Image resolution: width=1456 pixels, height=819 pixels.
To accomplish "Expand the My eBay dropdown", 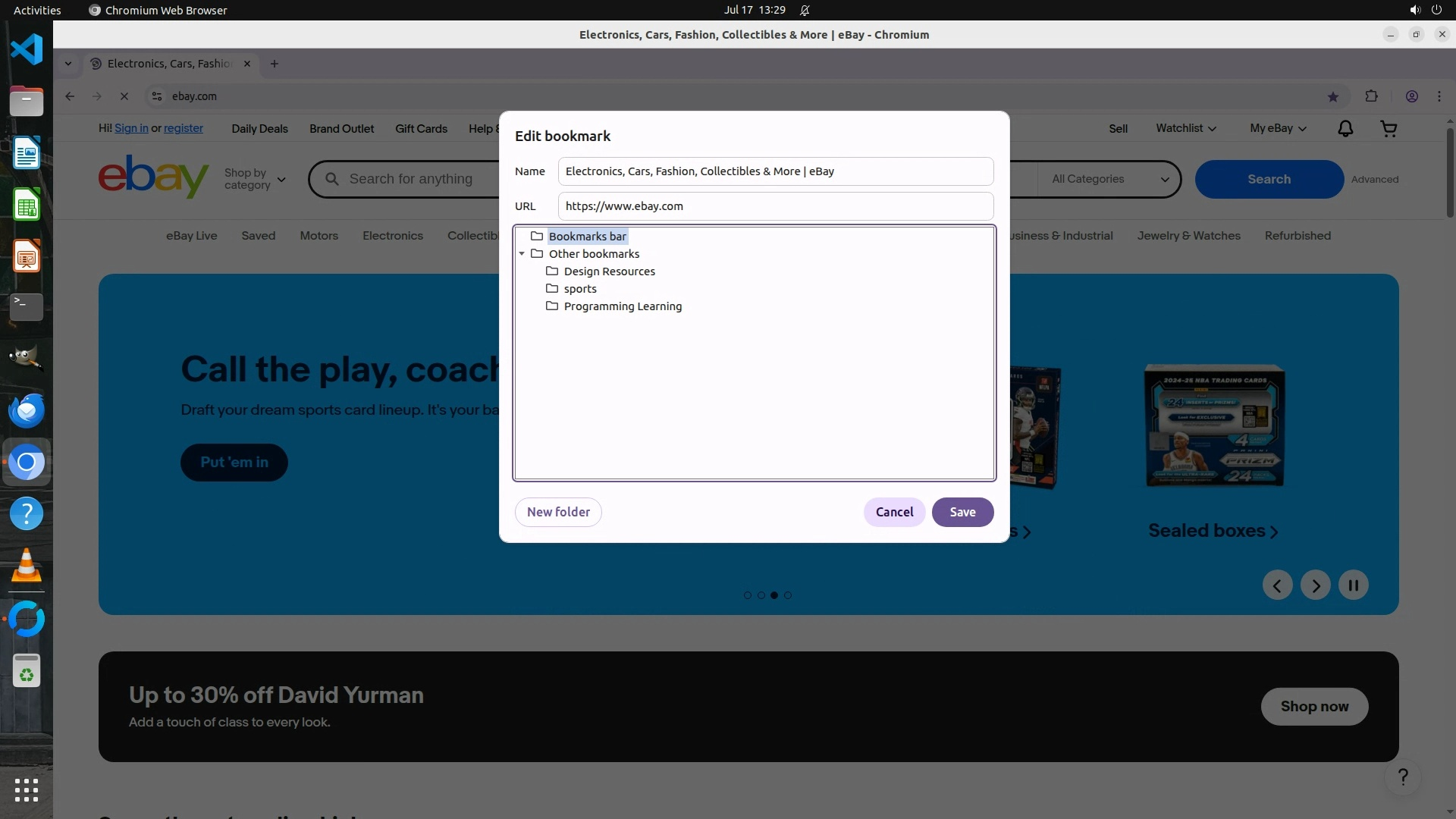I will 1277,129.
